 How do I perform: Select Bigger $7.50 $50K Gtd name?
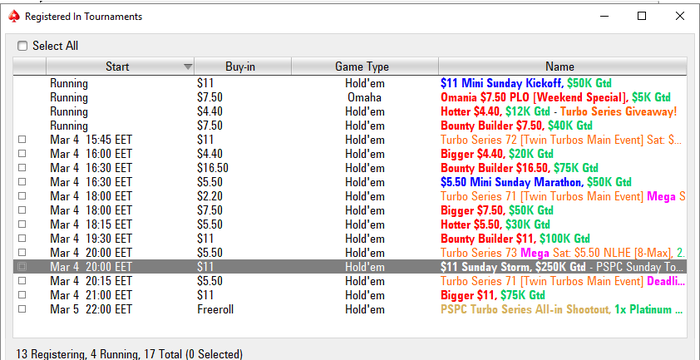tap(497, 210)
